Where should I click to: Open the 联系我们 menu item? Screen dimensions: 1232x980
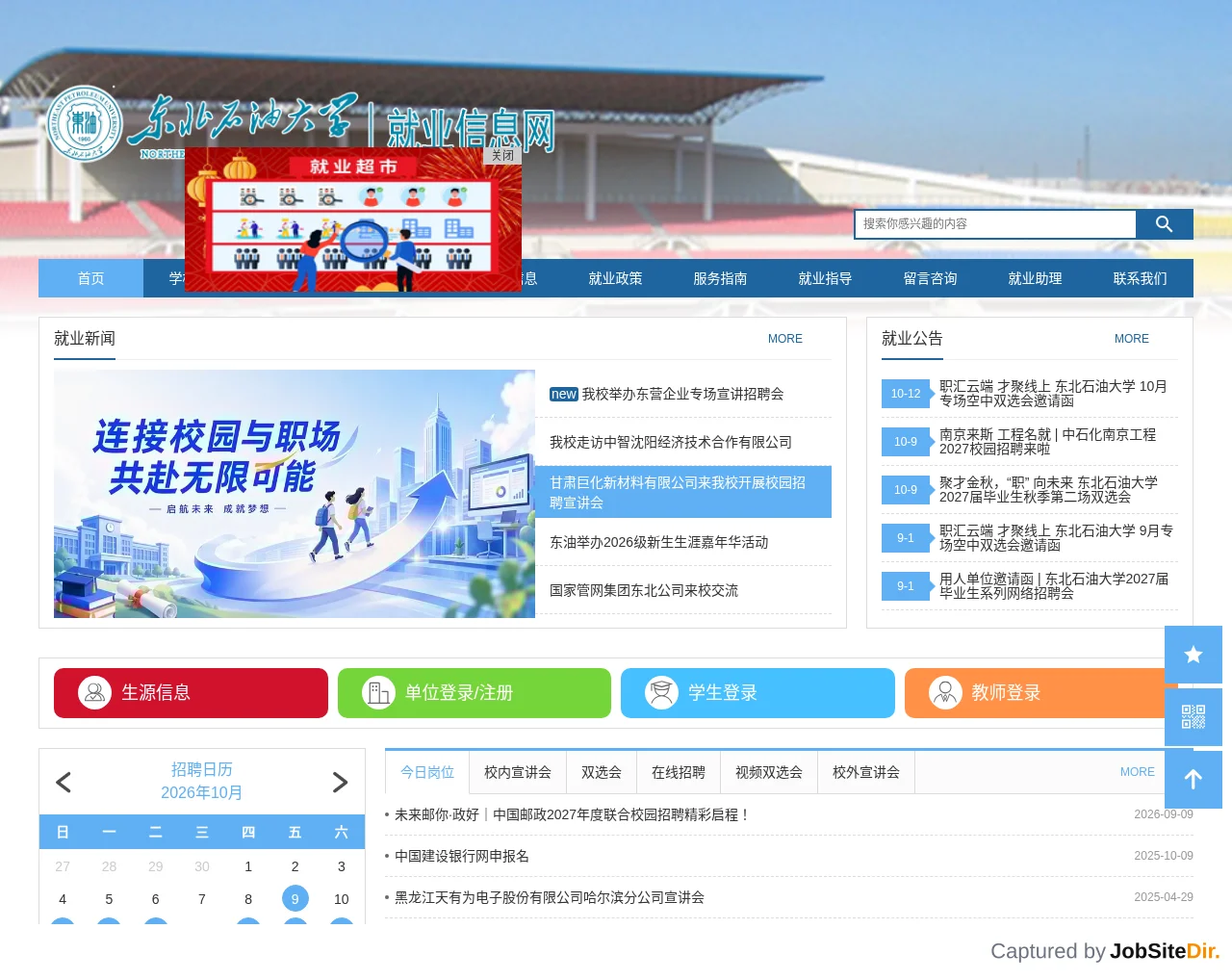click(x=1140, y=278)
